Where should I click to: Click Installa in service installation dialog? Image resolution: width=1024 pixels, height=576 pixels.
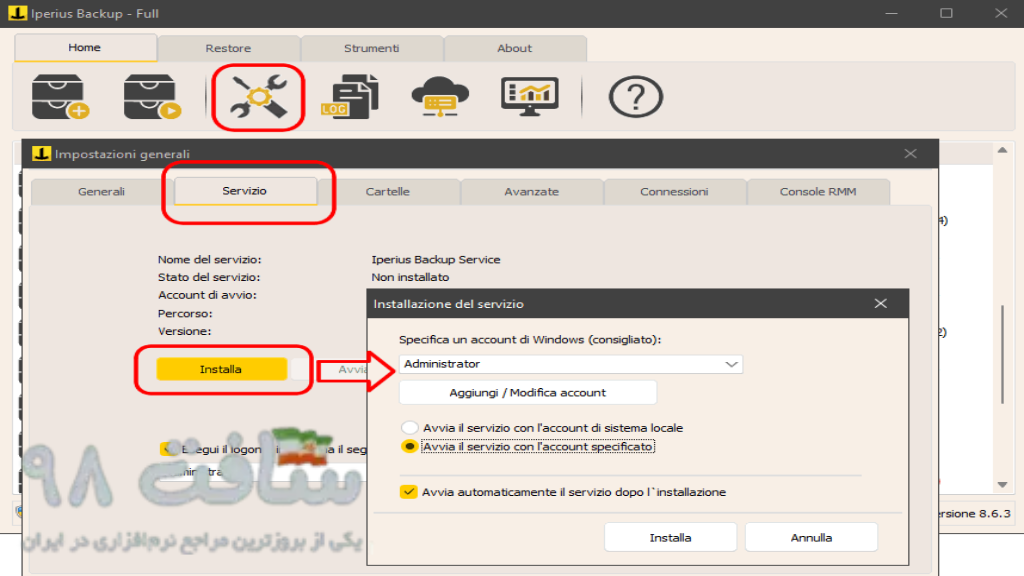coord(671,537)
